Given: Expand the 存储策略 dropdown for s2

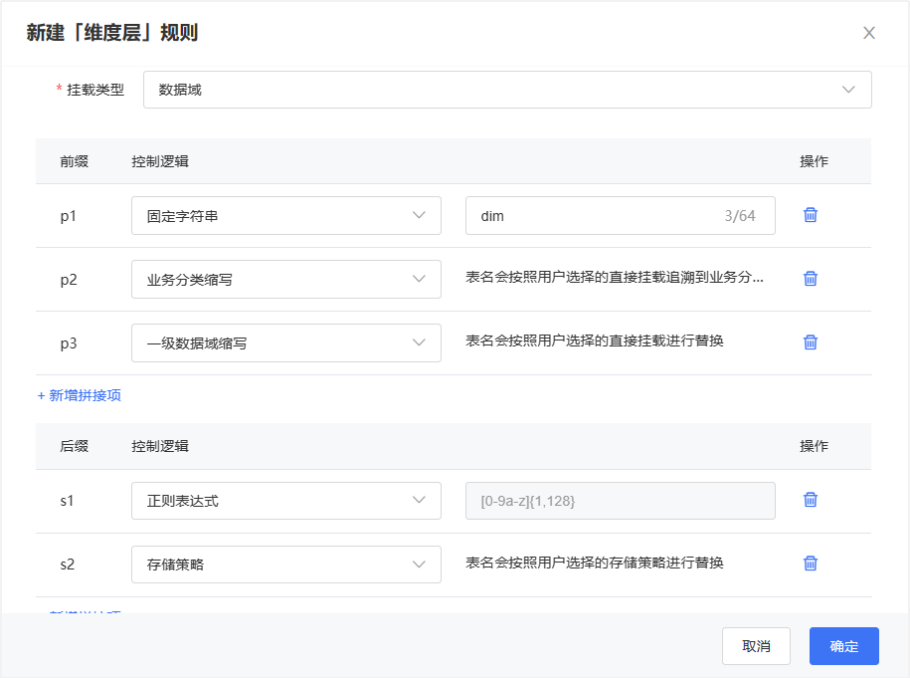Looking at the screenshot, I should [286, 564].
